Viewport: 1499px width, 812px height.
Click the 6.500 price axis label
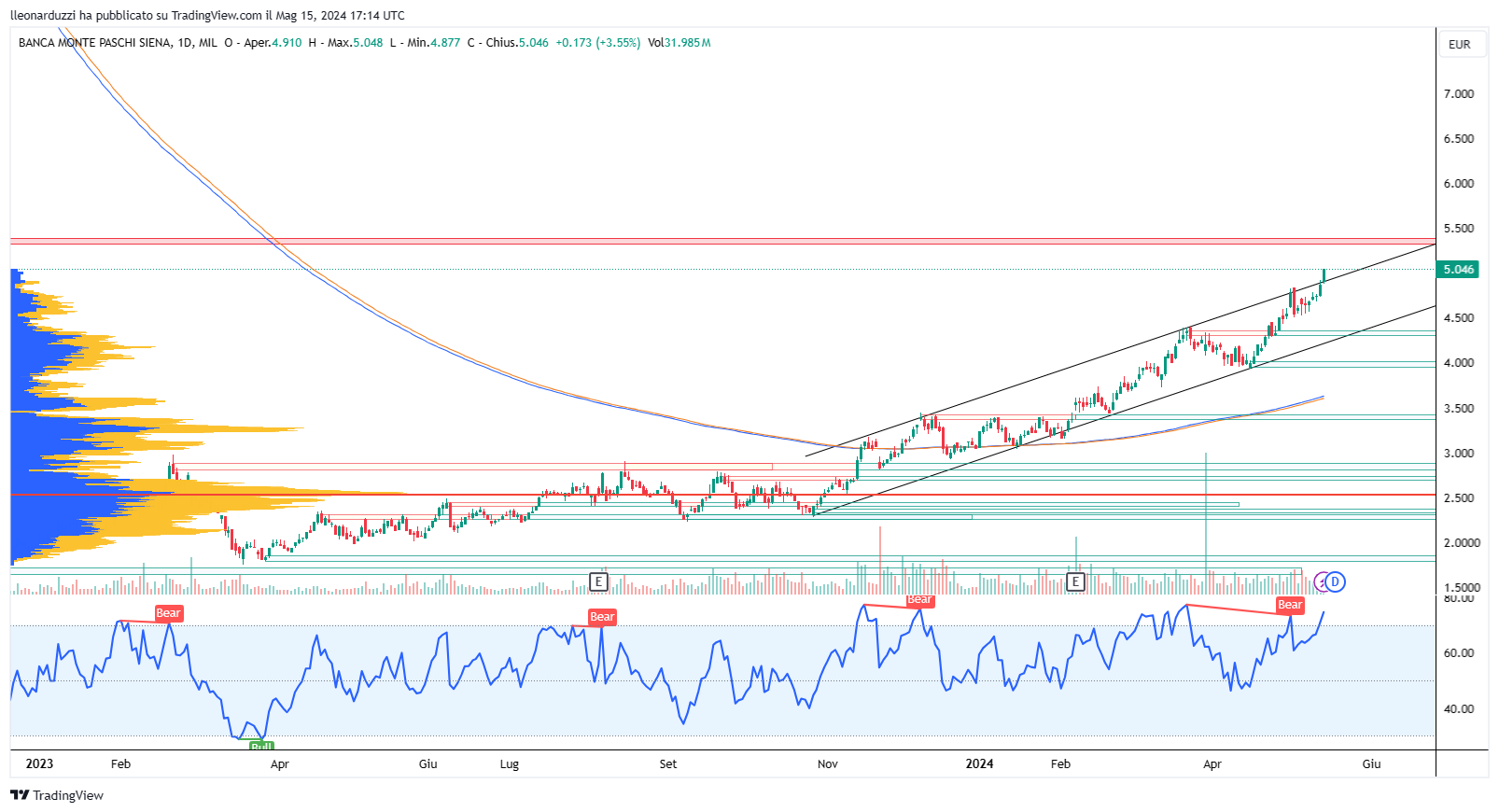tap(1459, 138)
